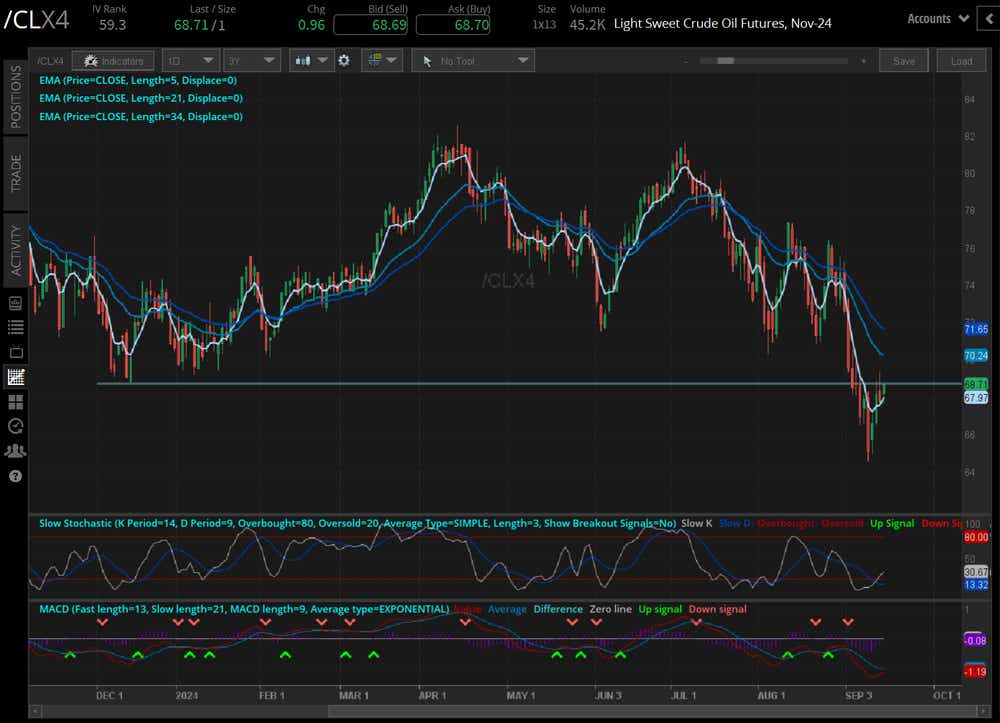Click the drawings tool icon on the toolbar
Viewport: 1000px width, 723px height.
[x=376, y=60]
